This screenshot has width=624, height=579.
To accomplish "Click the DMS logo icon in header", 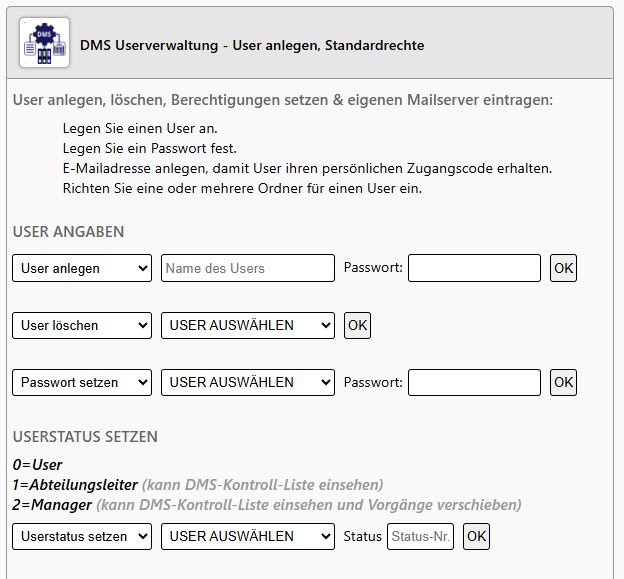I will 45,44.
